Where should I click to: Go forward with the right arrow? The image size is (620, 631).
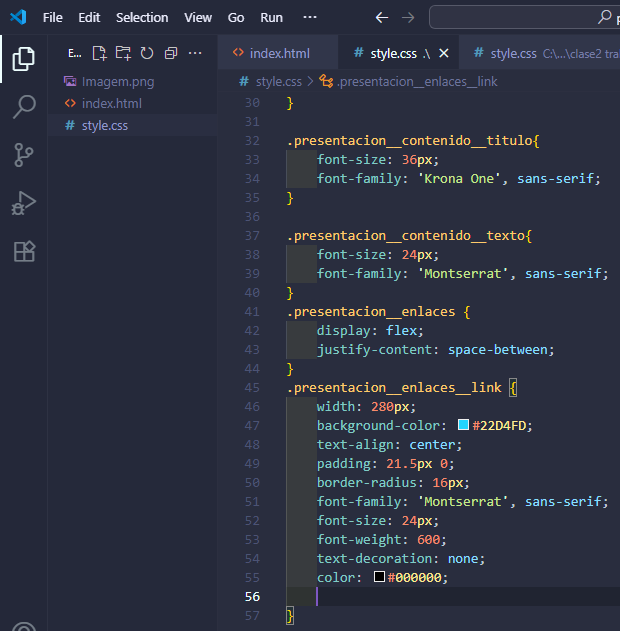coord(408,18)
